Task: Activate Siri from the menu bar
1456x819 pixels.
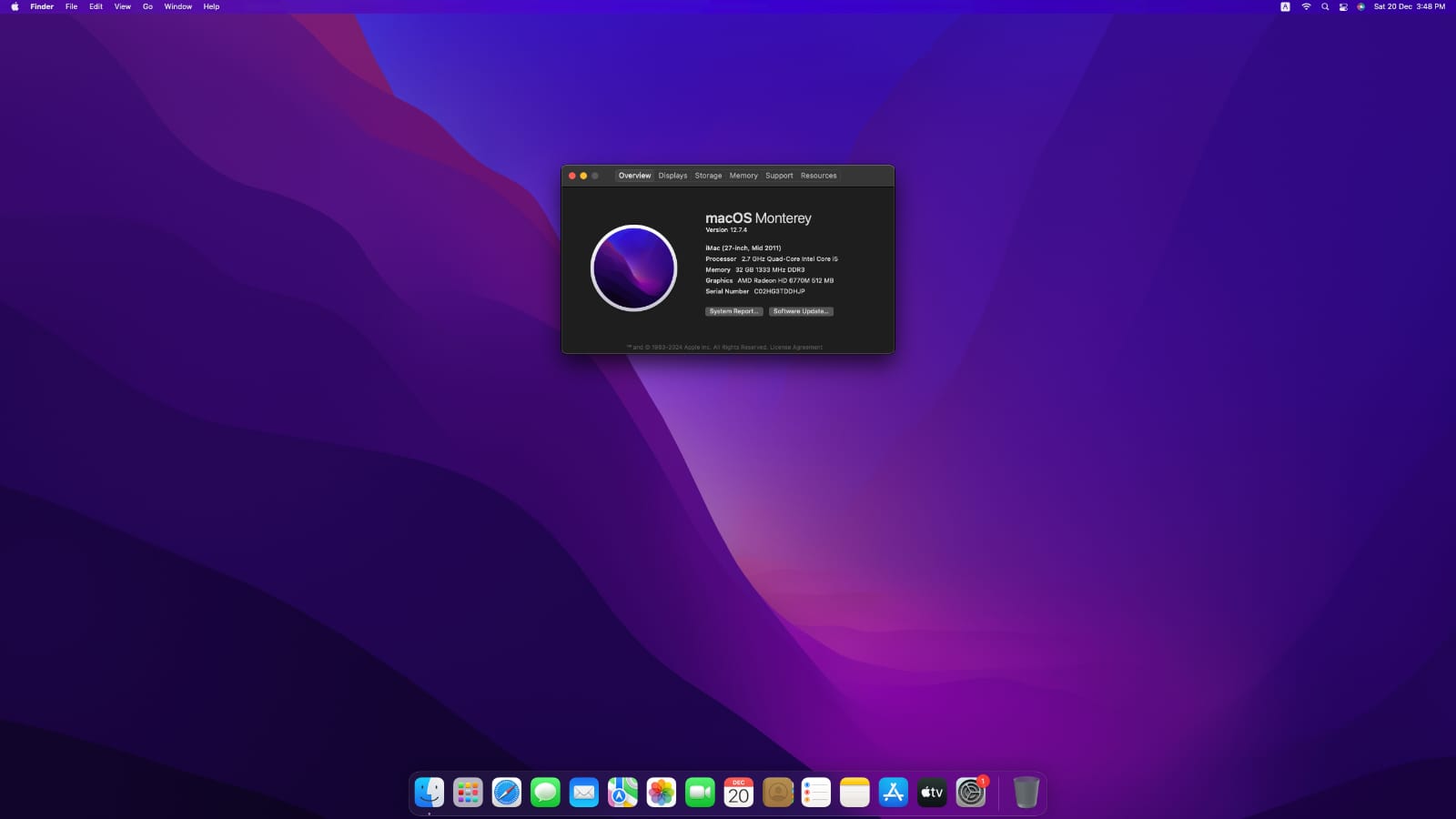Action: click(1360, 6)
